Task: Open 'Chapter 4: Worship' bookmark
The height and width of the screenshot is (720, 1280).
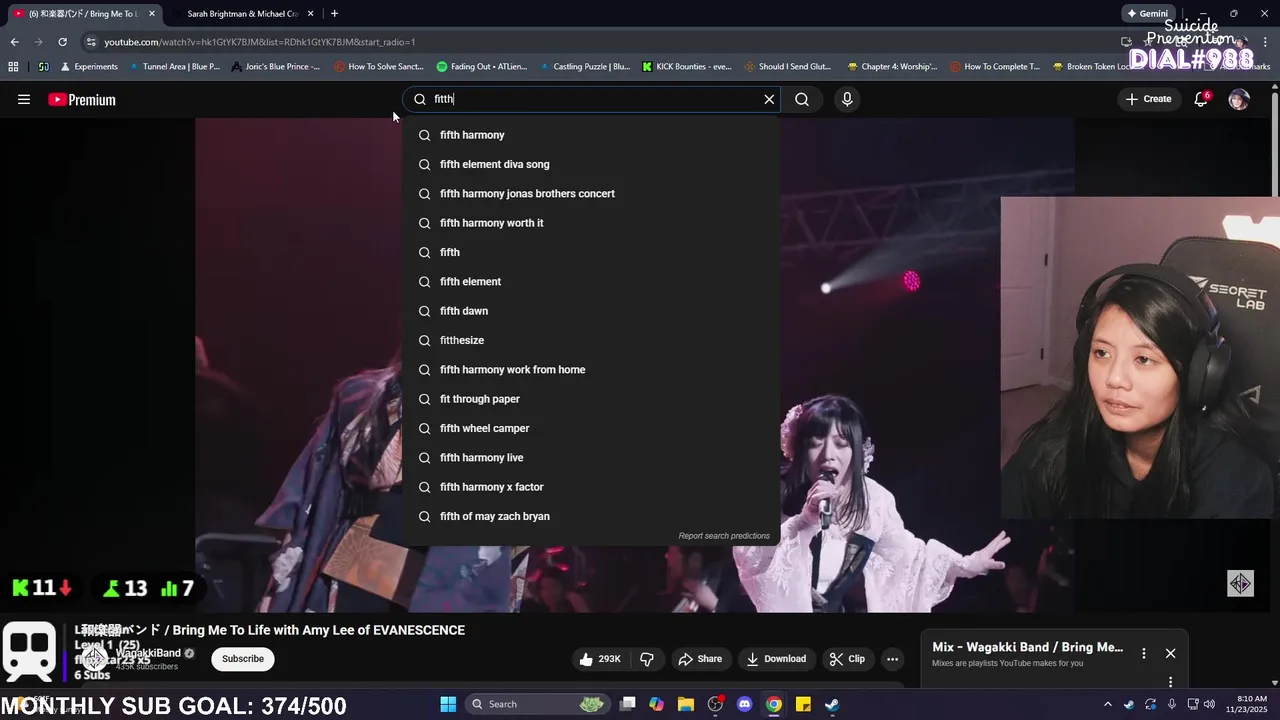Action: point(891,67)
